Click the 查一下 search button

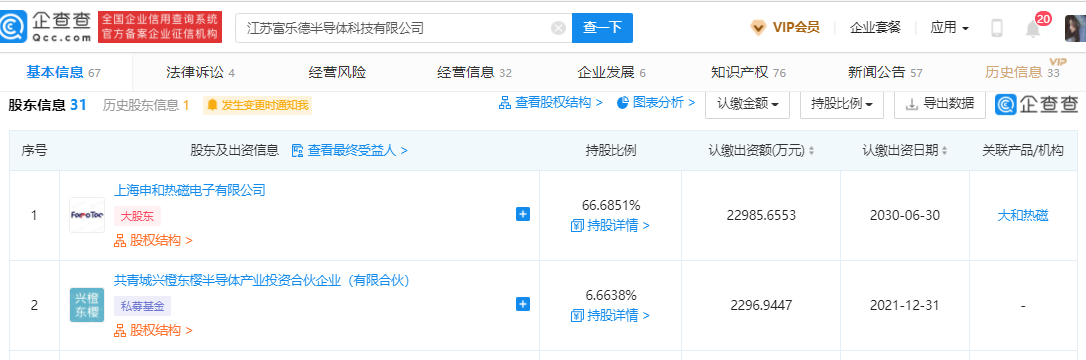click(x=602, y=28)
